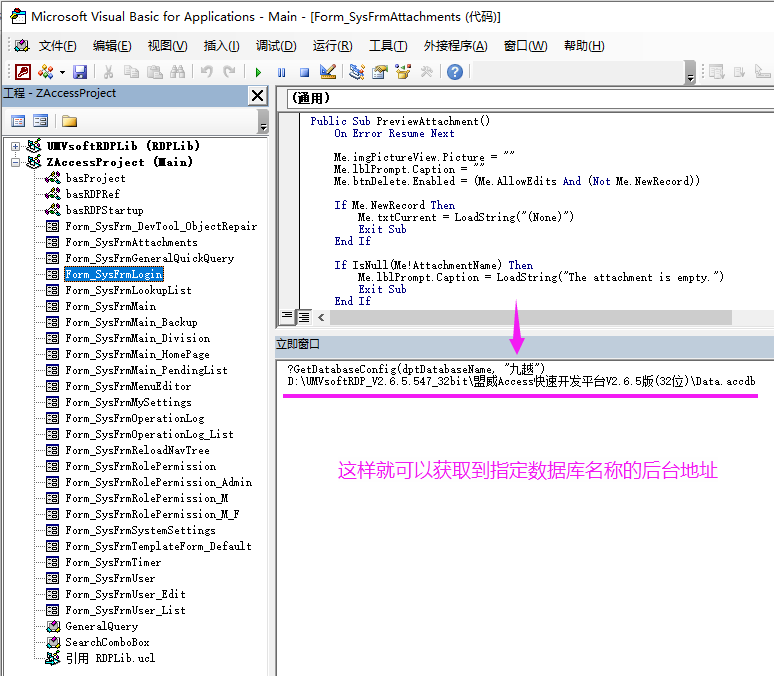This screenshot has height=676, width=774.
Task: Collapse the ZAccessProject (Main) node
Action: click(x=15, y=162)
